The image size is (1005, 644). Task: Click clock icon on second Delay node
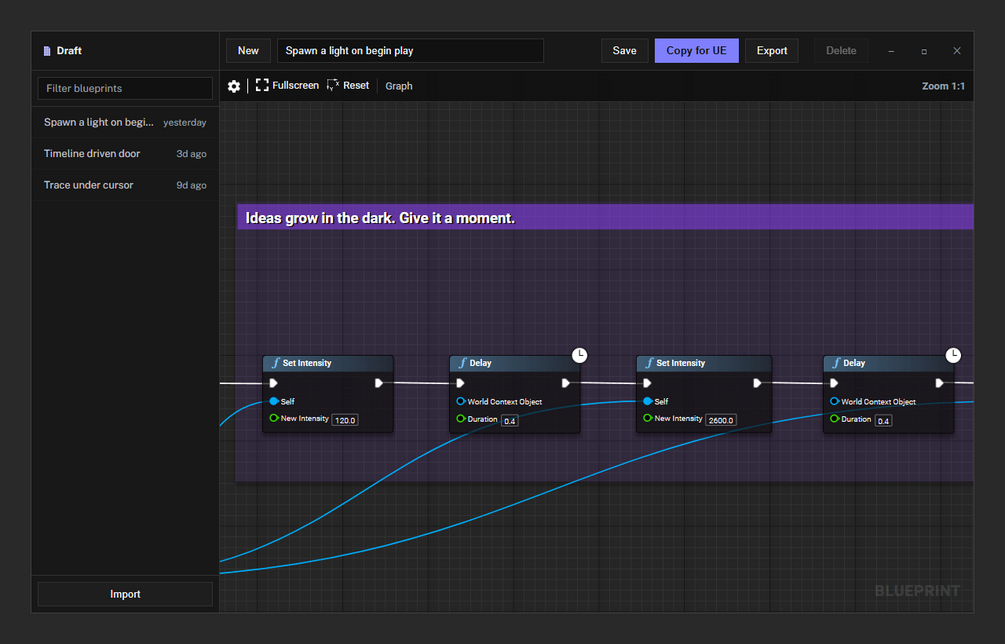tap(953, 355)
